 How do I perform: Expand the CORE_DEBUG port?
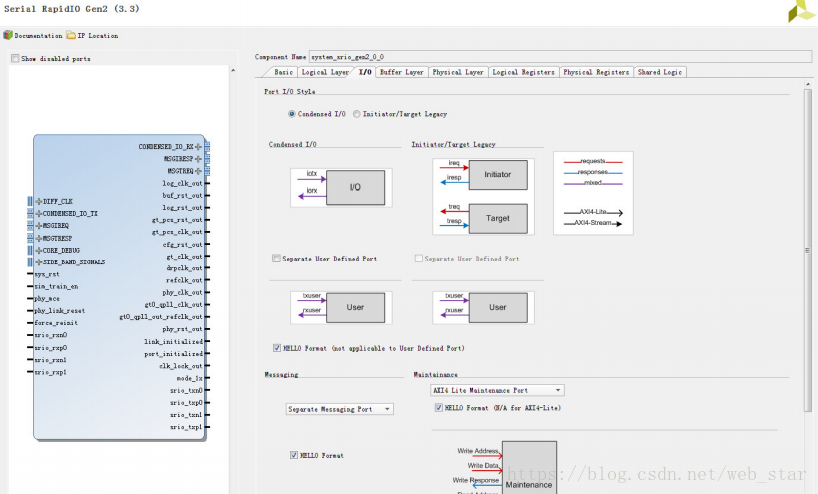[39, 250]
